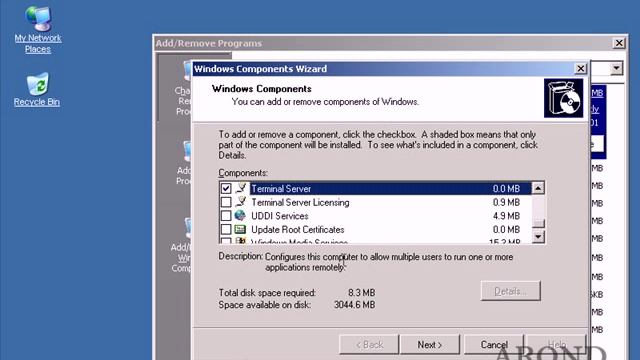
Task: Click the Help button in wizard
Action: [557, 344]
